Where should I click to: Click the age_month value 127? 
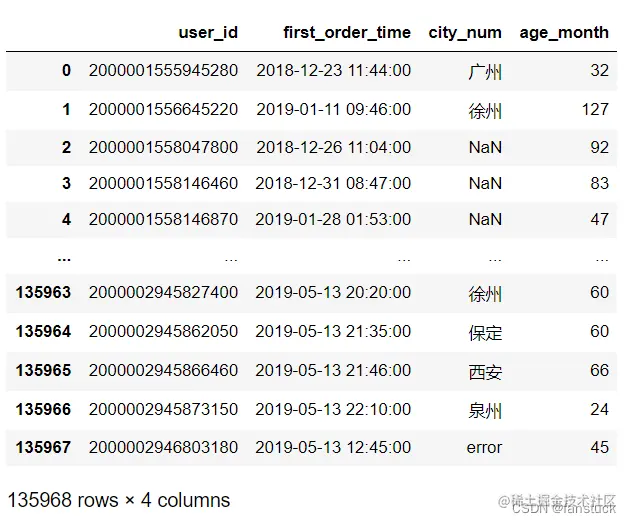(595, 109)
